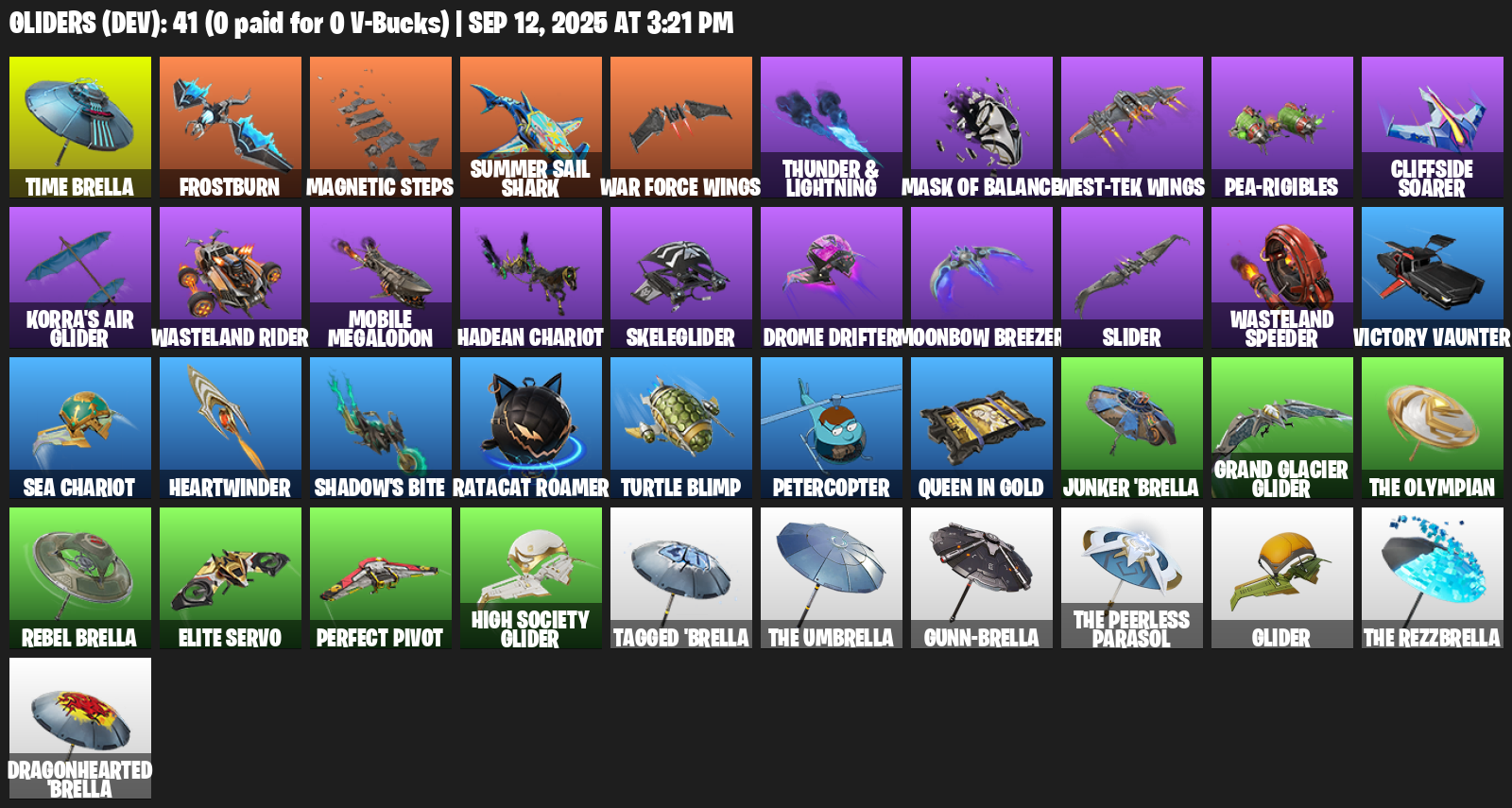Screen dimensions: 1512x808
Task: Pick Korra's Air Glider tile
Action: pyautogui.click(x=80, y=278)
